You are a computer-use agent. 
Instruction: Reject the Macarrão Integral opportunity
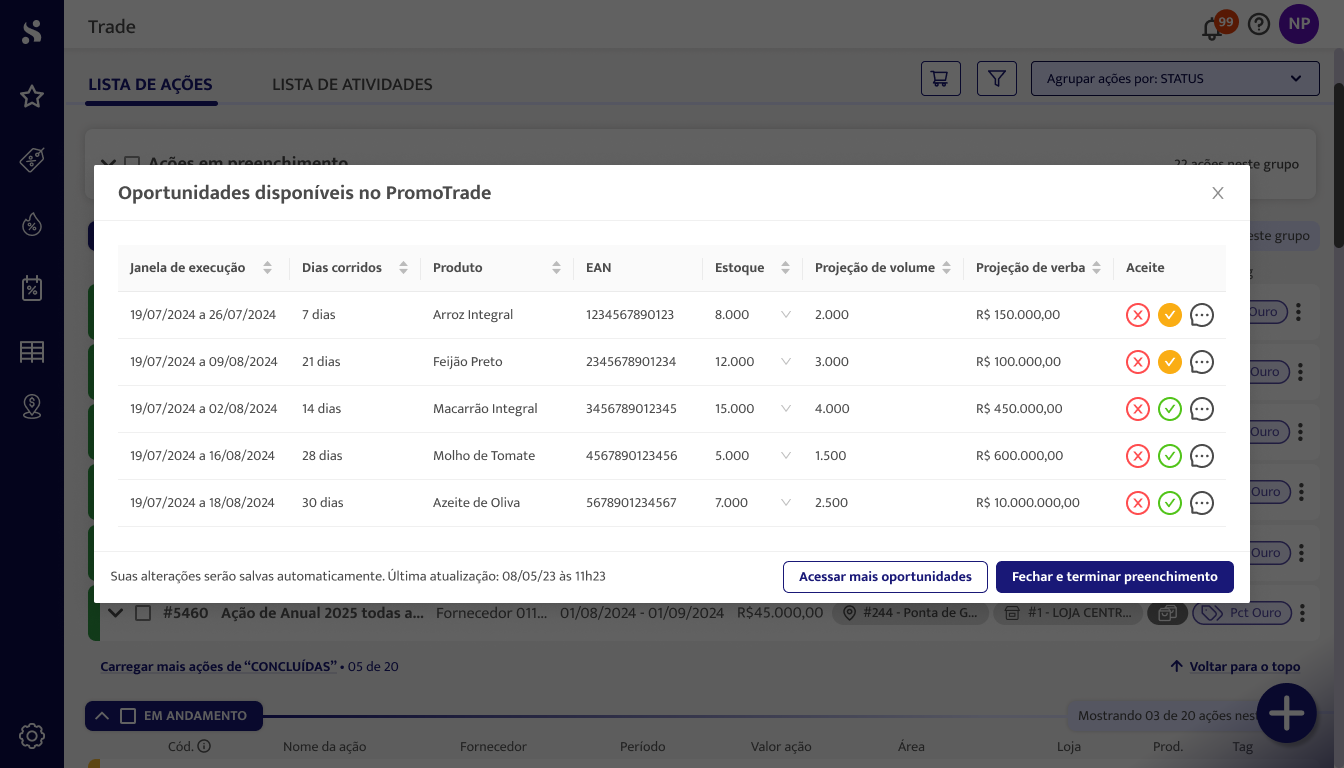tap(1138, 409)
